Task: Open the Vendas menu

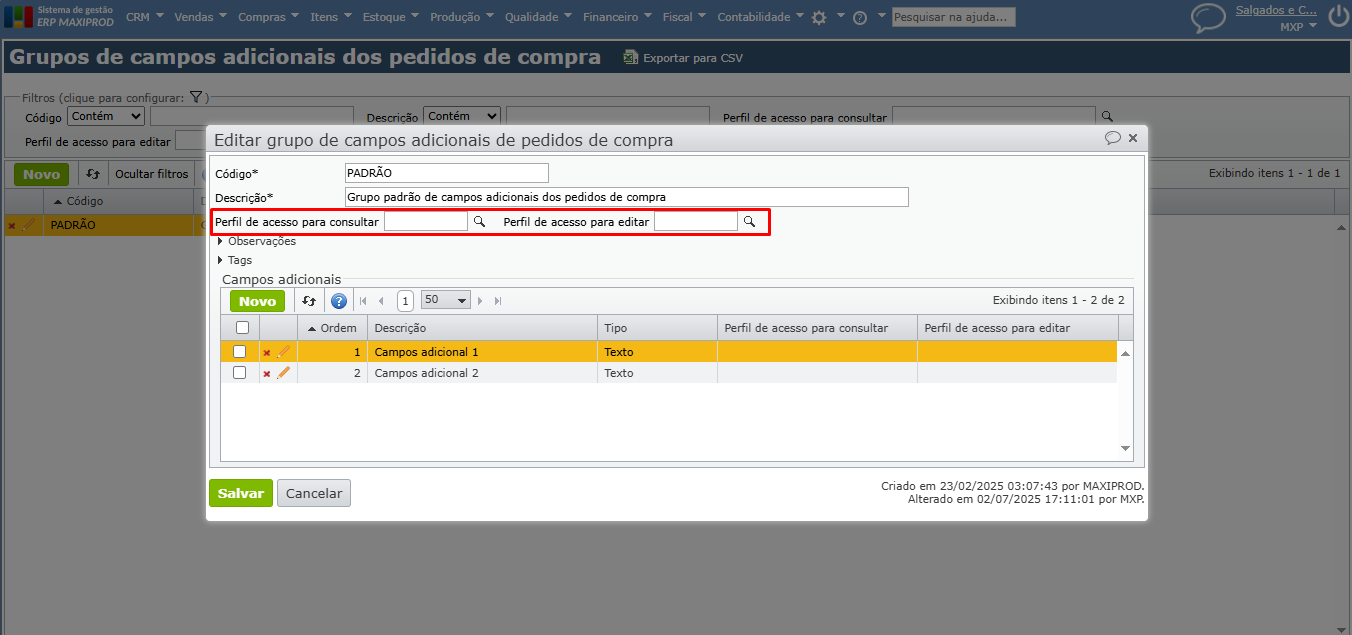Action: (200, 17)
